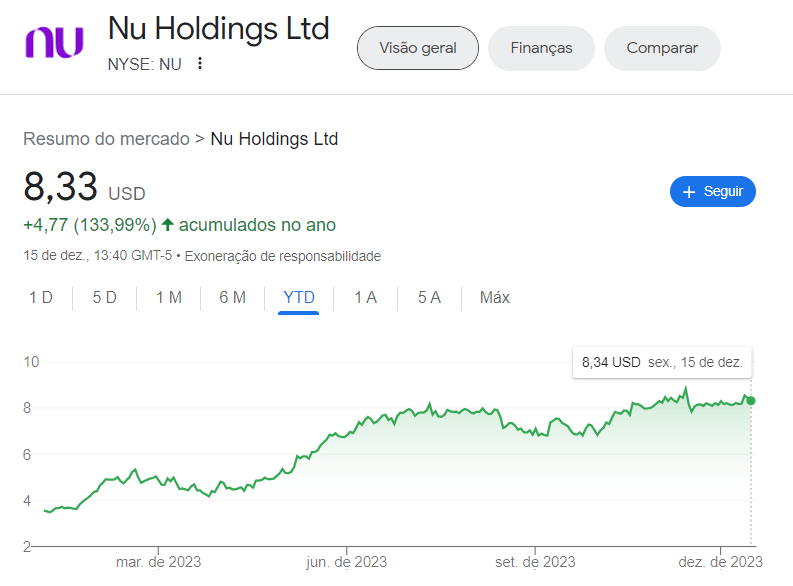Image resolution: width=793 pixels, height=586 pixels.
Task: Open the Exoneração de responsabilidade link
Action: coord(283,256)
